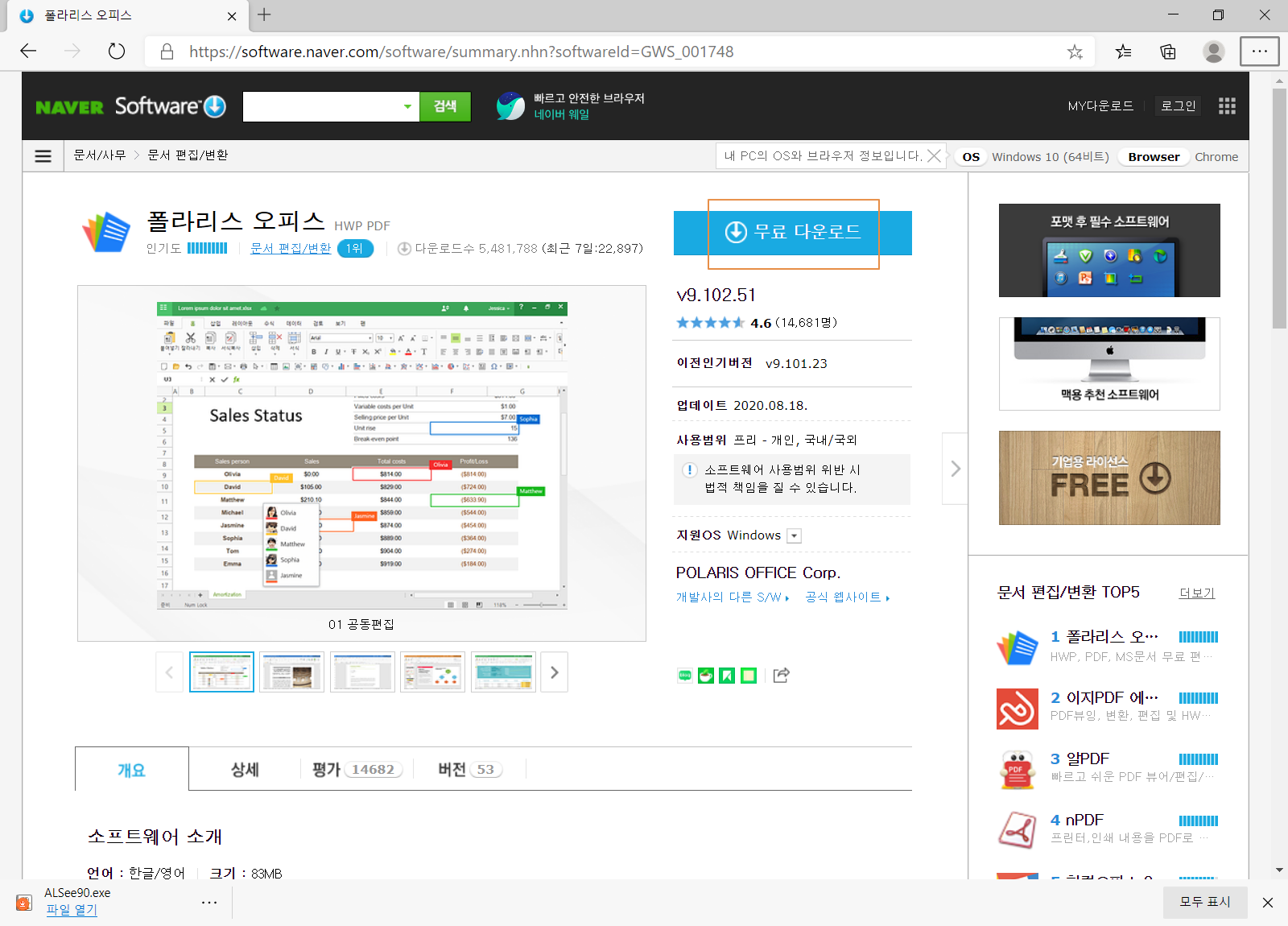This screenshot has height=926, width=1288.
Task: Reload the current page
Action: coord(117,52)
